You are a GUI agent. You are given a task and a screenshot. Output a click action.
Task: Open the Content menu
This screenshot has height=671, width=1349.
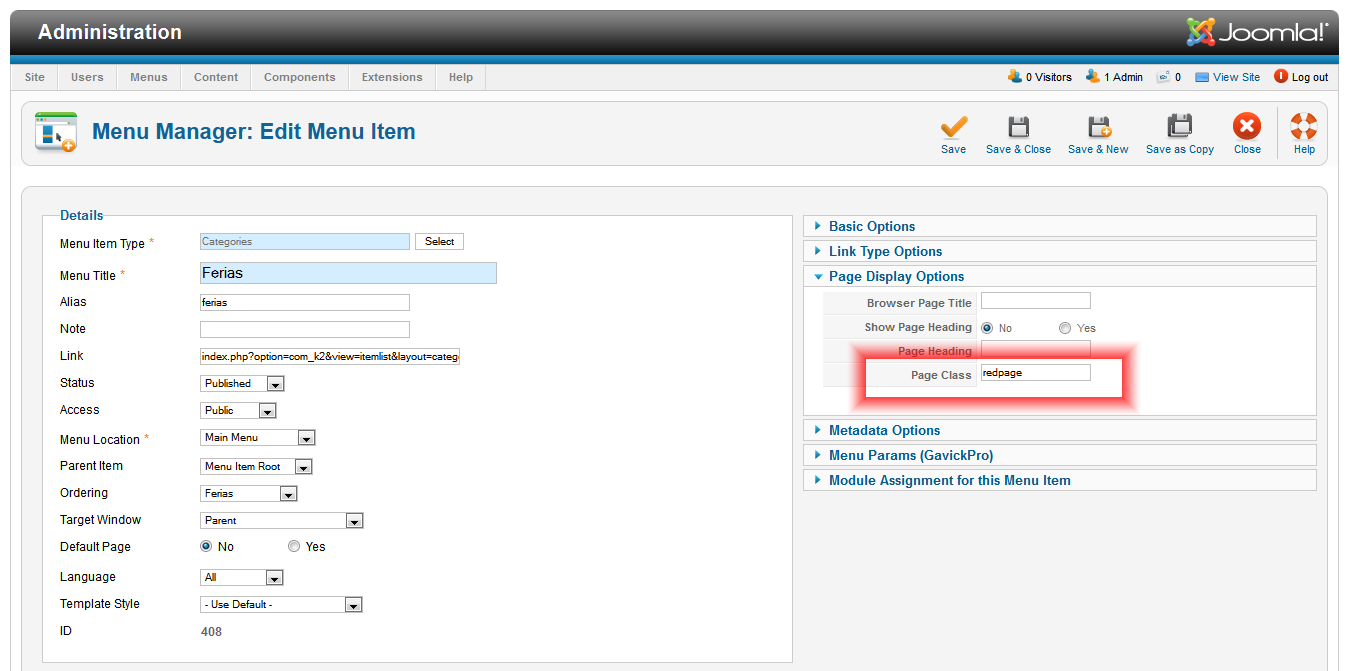click(216, 77)
